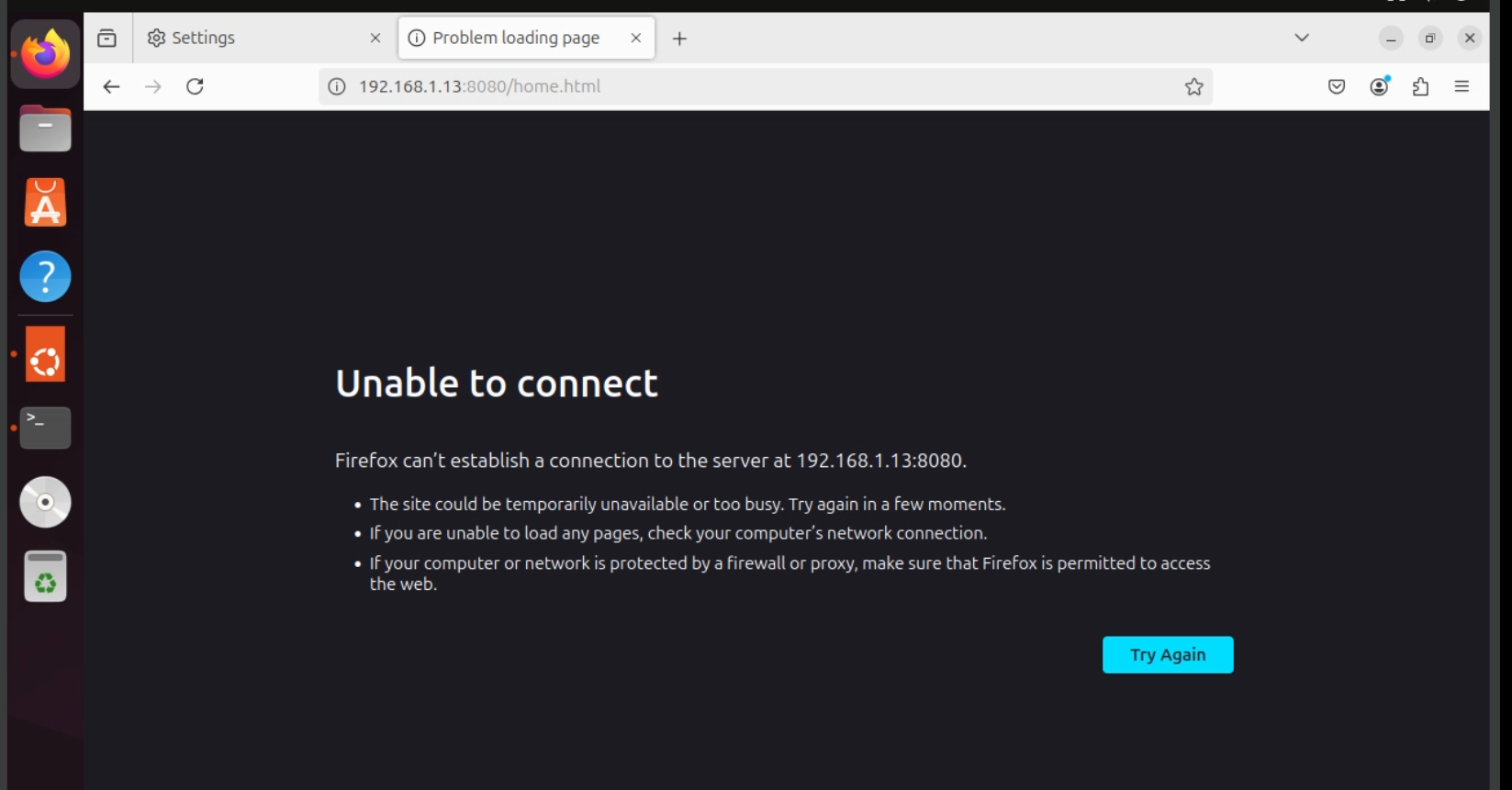Reload the current page
The height and width of the screenshot is (790, 1512).
click(x=195, y=86)
